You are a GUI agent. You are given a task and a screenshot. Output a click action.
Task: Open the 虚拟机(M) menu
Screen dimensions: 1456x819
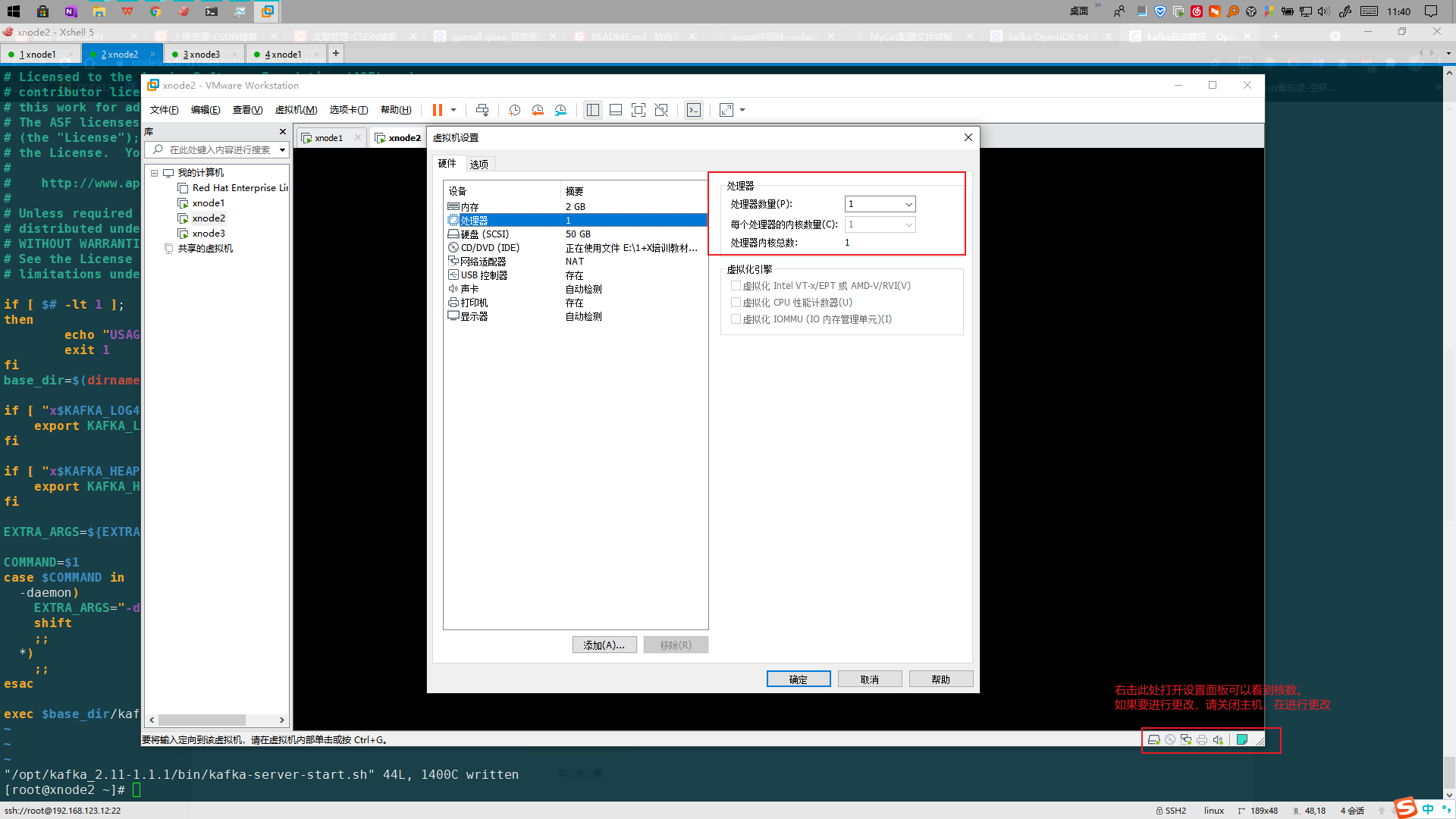(x=296, y=110)
